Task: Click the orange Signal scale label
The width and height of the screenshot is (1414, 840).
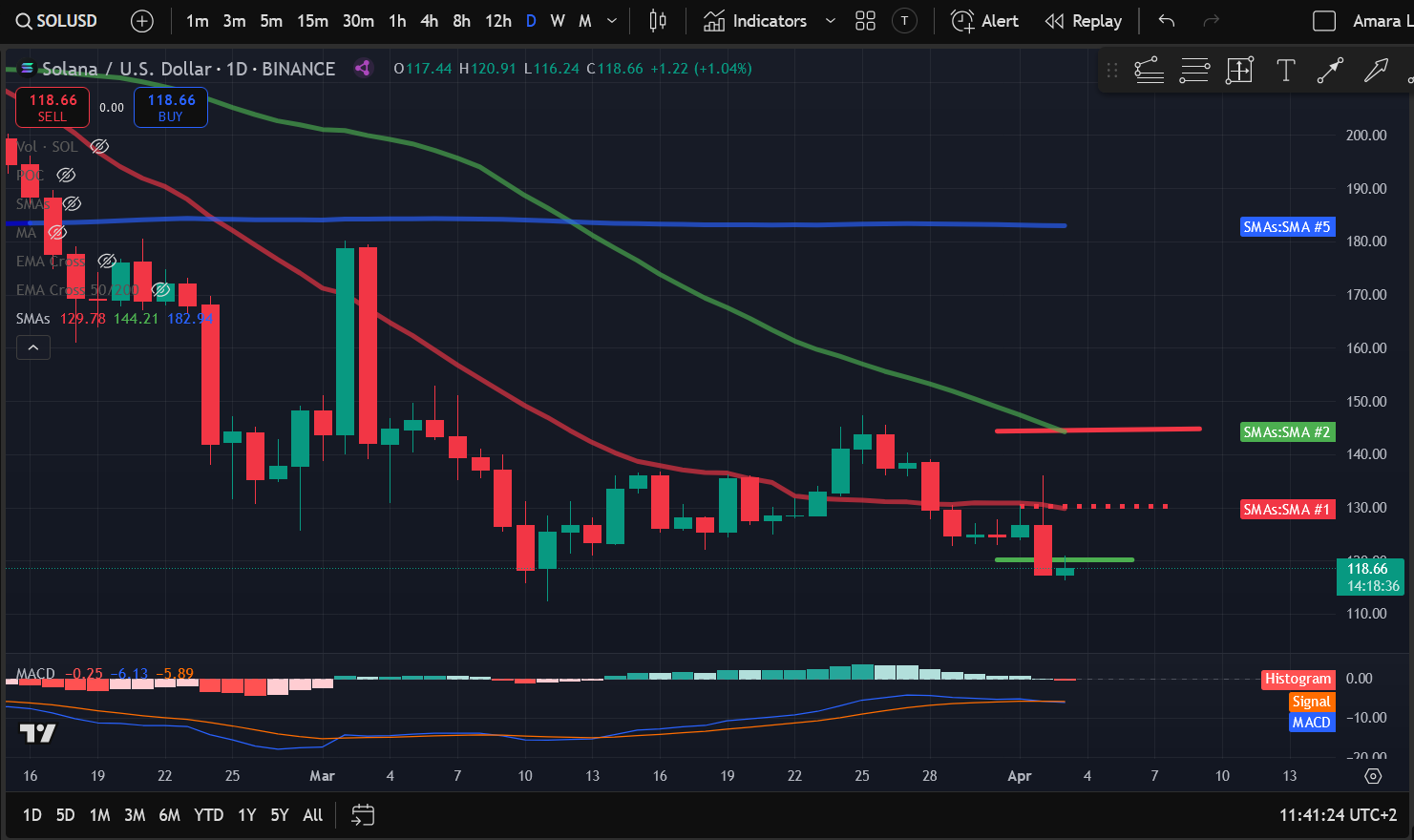Action: [x=1311, y=702]
